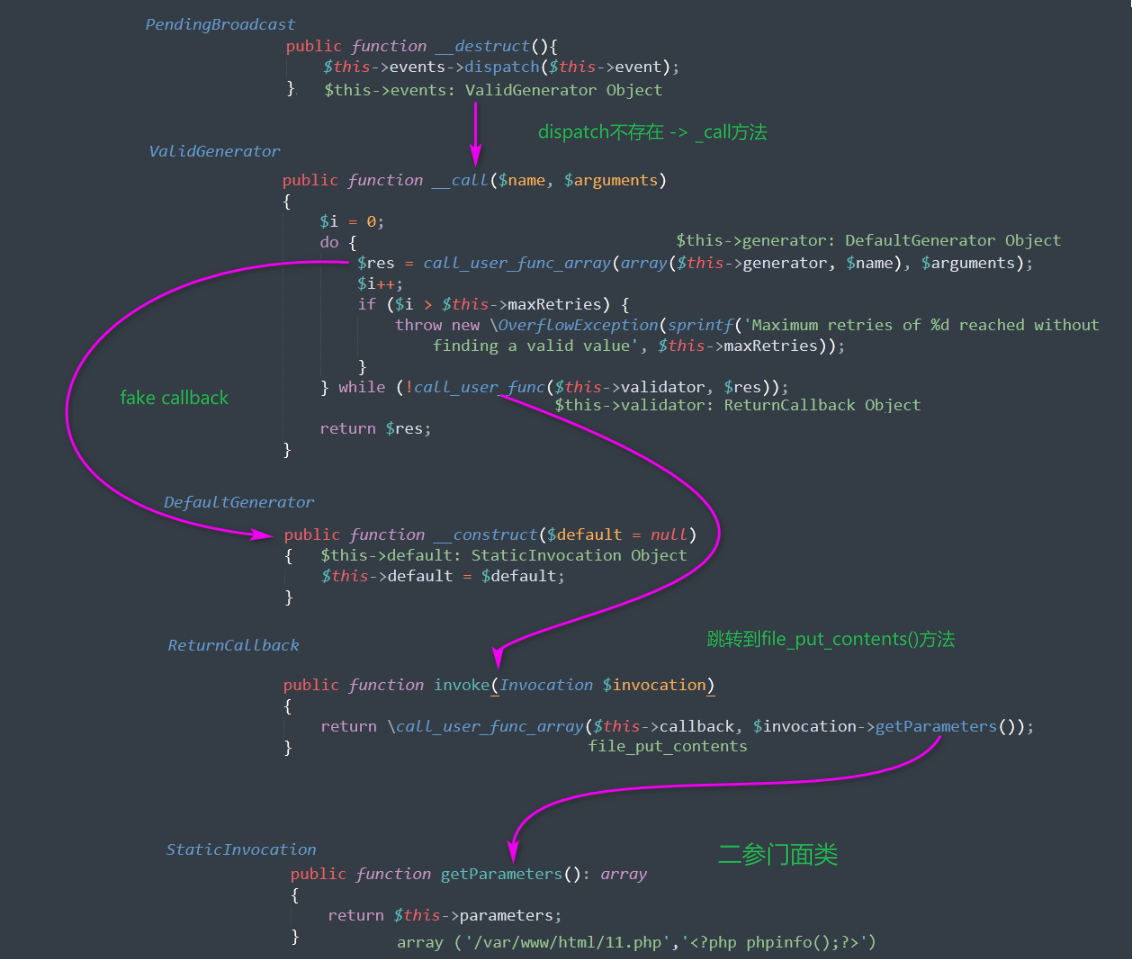Viewport: 1132px width, 959px height.
Task: Click the green '二参门面类' annotation
Action: pyautogui.click(x=778, y=855)
